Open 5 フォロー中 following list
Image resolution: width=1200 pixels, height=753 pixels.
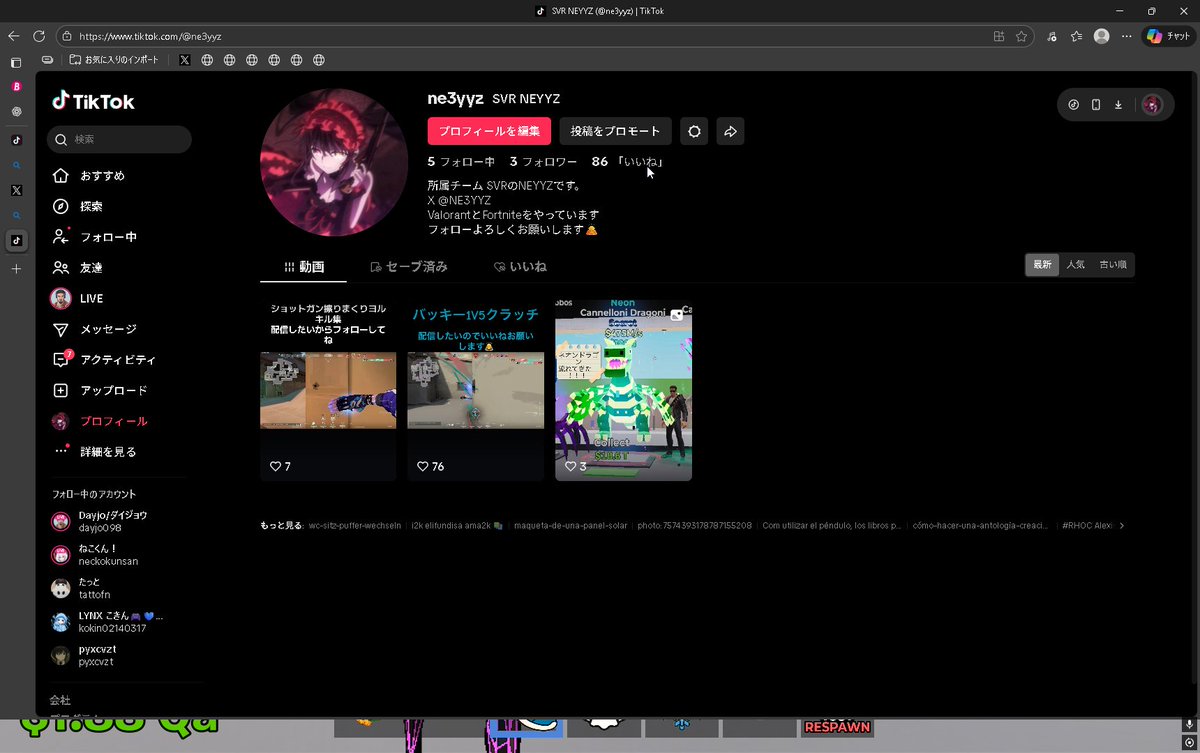(461, 161)
